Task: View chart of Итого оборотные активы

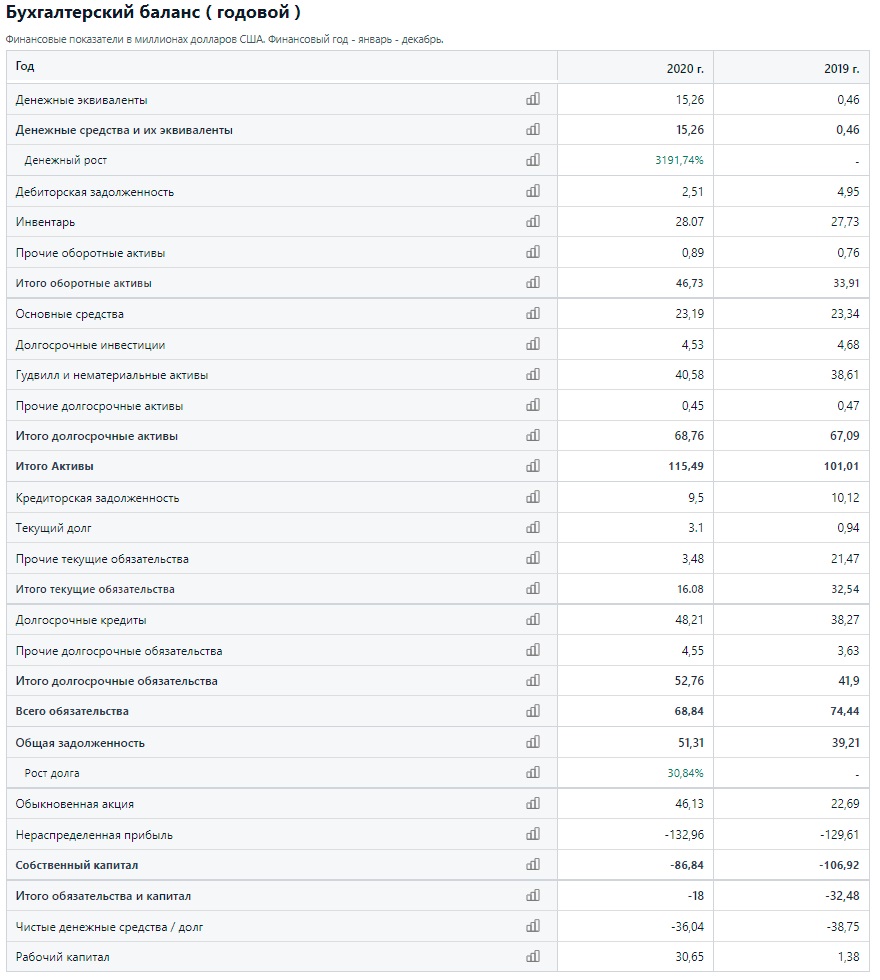Action: click(532, 282)
